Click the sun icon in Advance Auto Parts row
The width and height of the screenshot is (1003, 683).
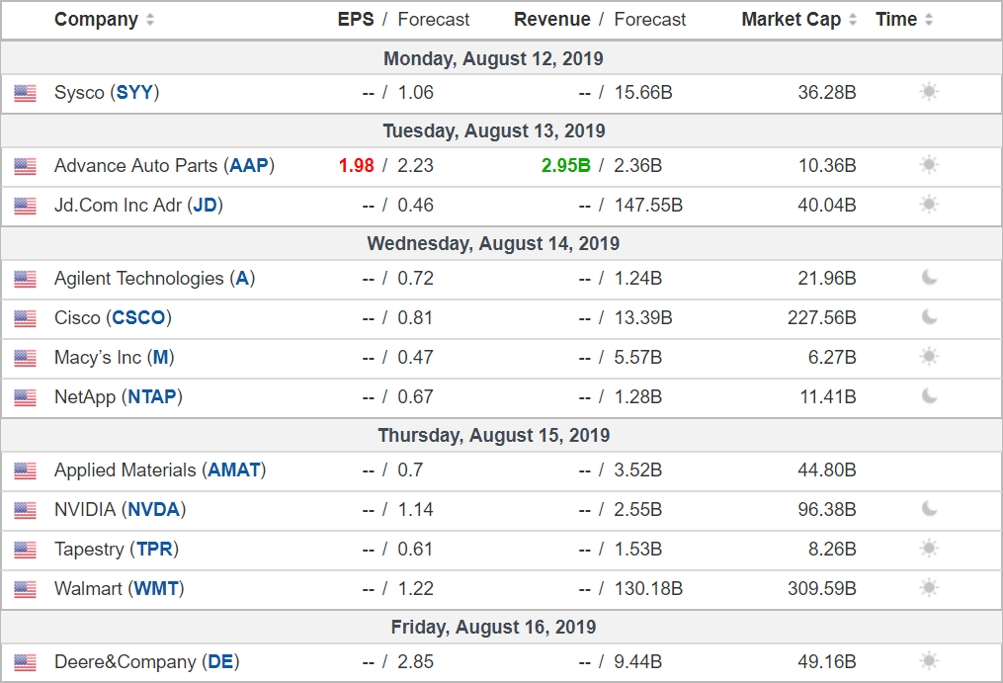point(929,164)
